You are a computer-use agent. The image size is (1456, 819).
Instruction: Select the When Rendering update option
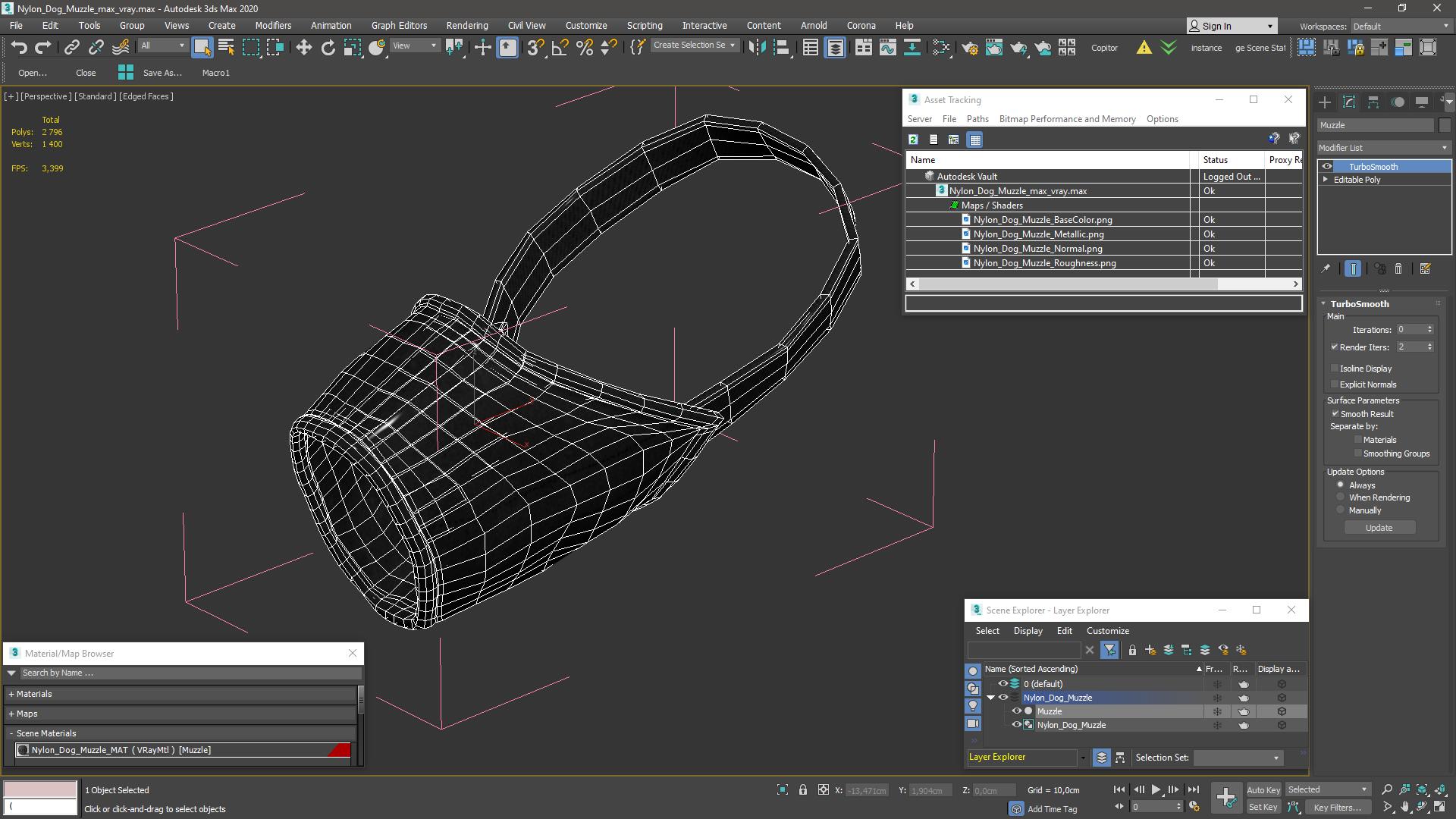click(1341, 497)
